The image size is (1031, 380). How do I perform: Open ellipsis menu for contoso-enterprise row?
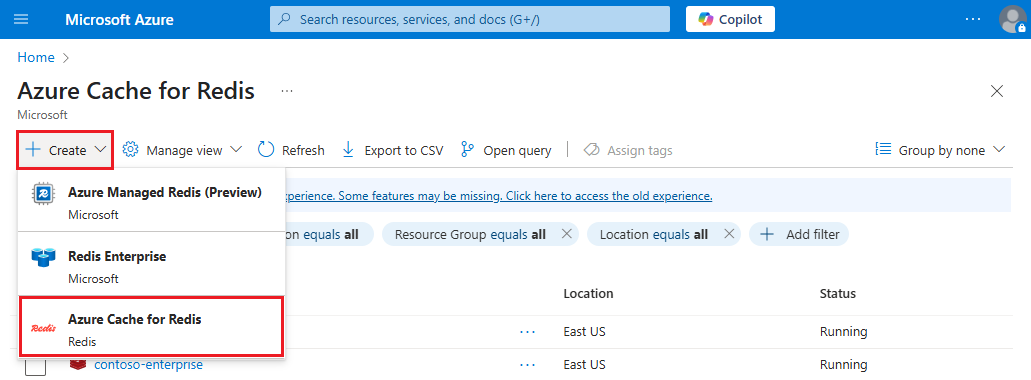pyautogui.click(x=527, y=364)
